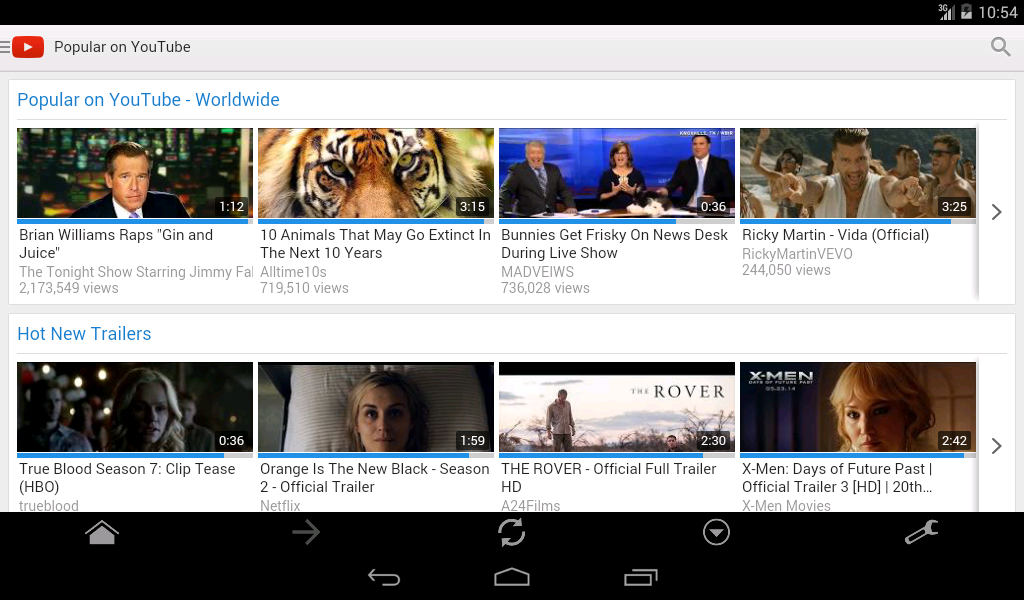Tap channel name 'RickyMartinVEVO'

click(797, 254)
